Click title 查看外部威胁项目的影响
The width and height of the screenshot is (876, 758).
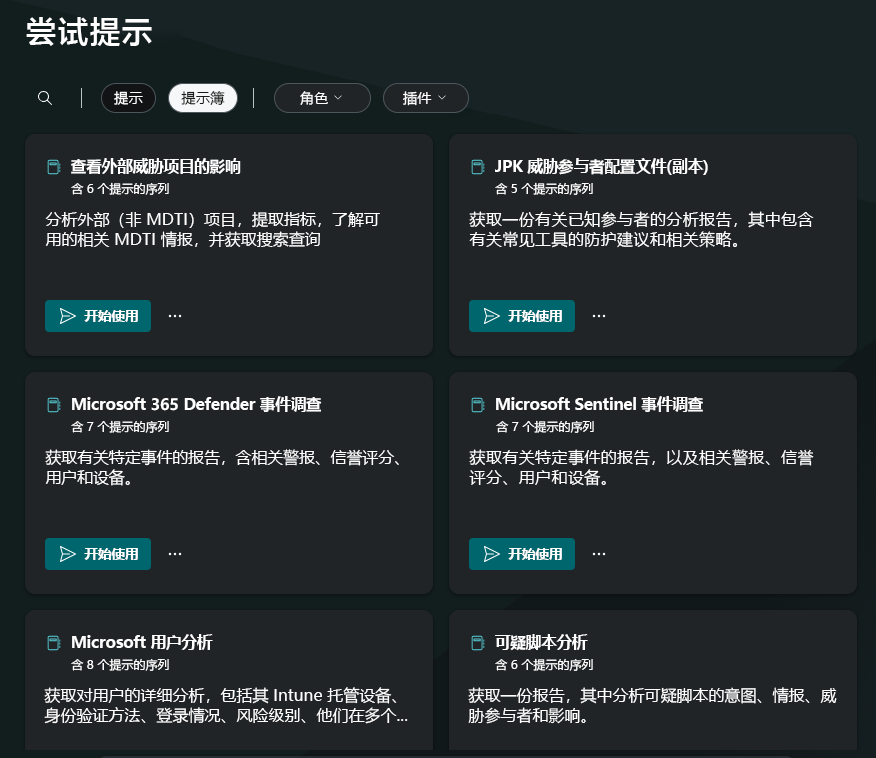[x=156, y=166]
